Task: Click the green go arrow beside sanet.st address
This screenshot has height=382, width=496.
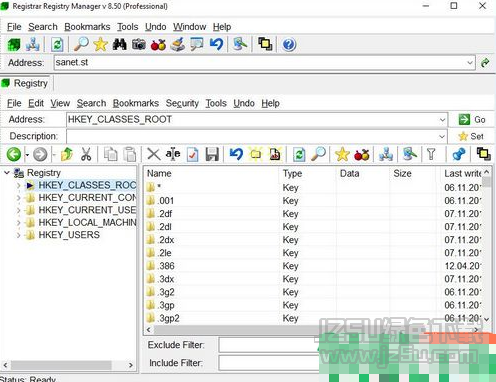Action: [x=485, y=63]
